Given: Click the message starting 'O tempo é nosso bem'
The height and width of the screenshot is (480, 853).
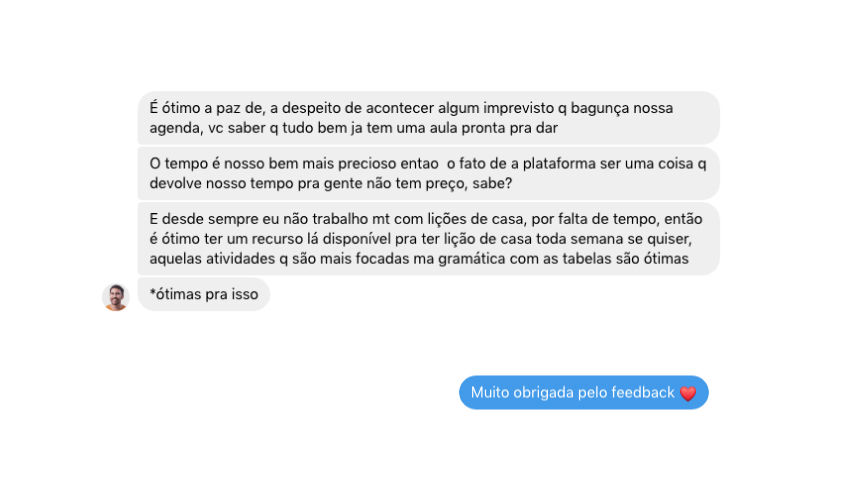Looking at the screenshot, I should click(x=429, y=174).
